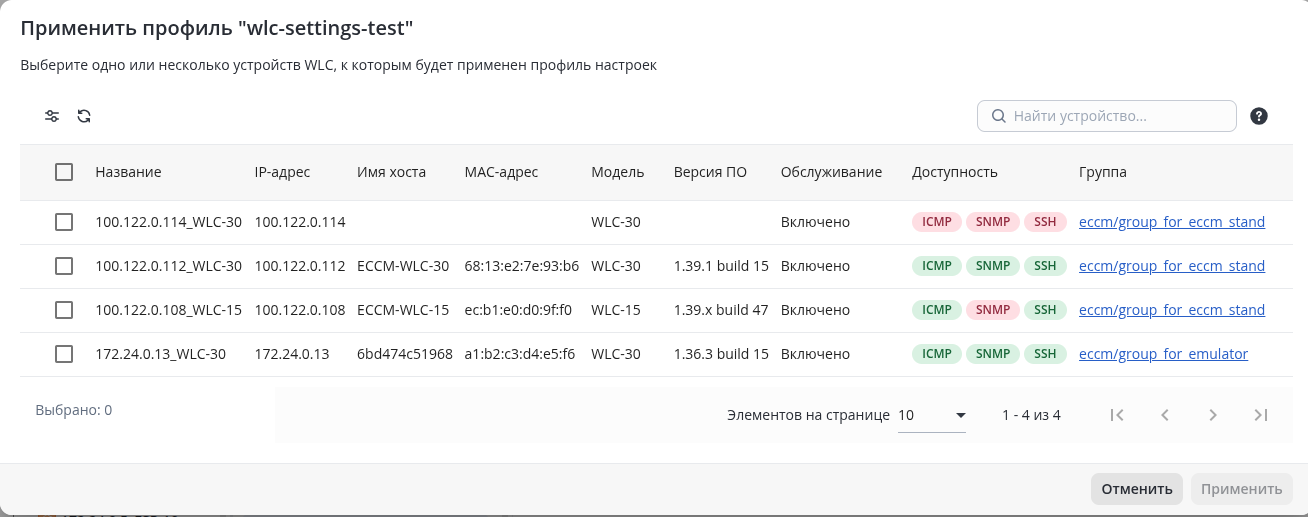Click the Применить button
This screenshot has height=517, width=1308.
coord(1242,489)
